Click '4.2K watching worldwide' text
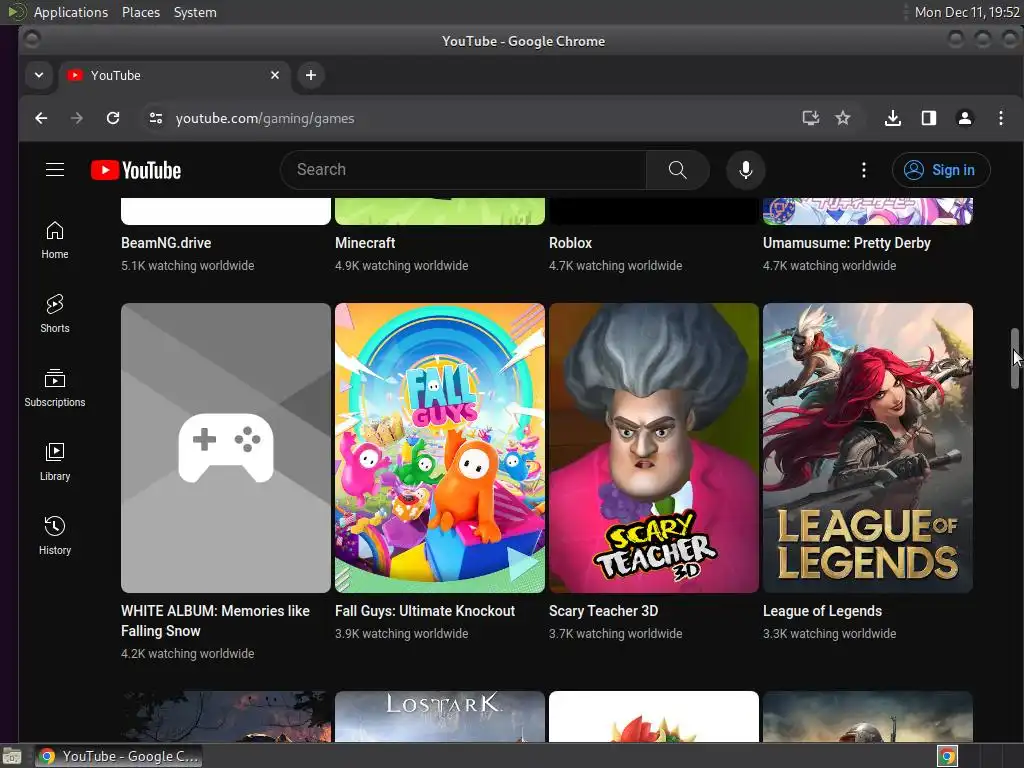 point(187,654)
